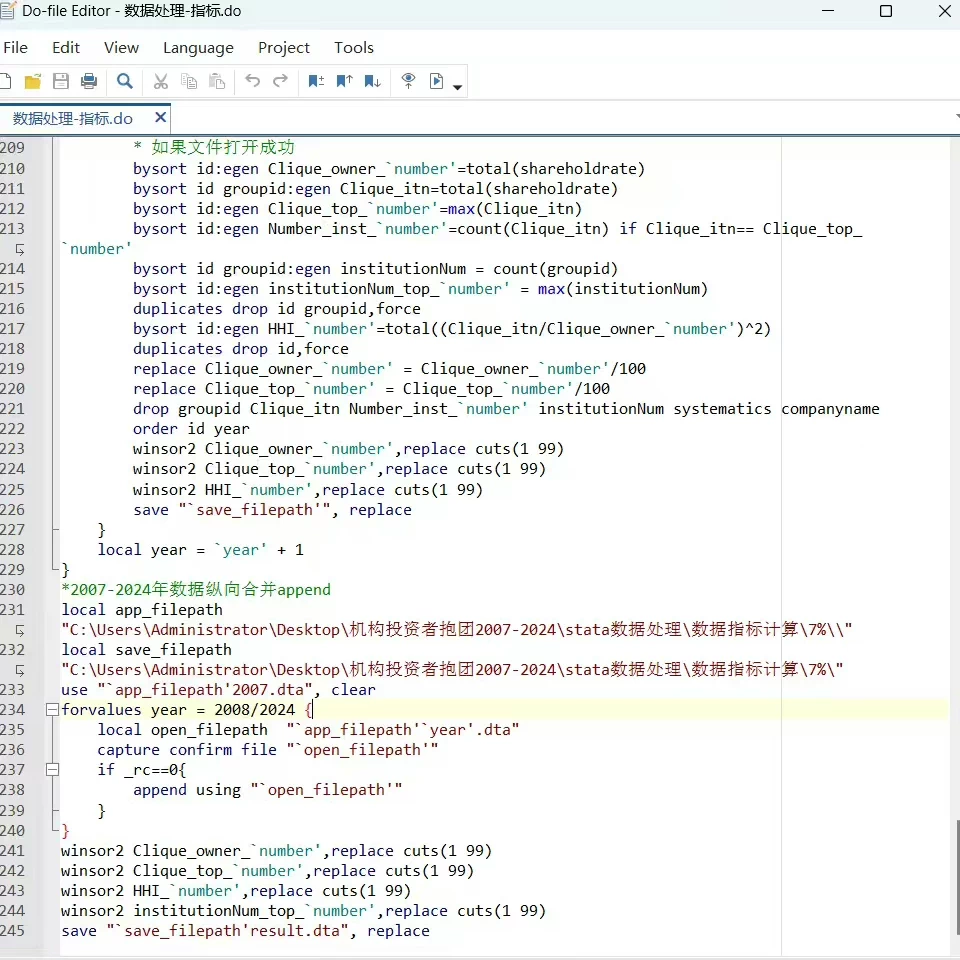This screenshot has height=960, width=960.
Task: Open the Language menu
Action: pos(198,48)
